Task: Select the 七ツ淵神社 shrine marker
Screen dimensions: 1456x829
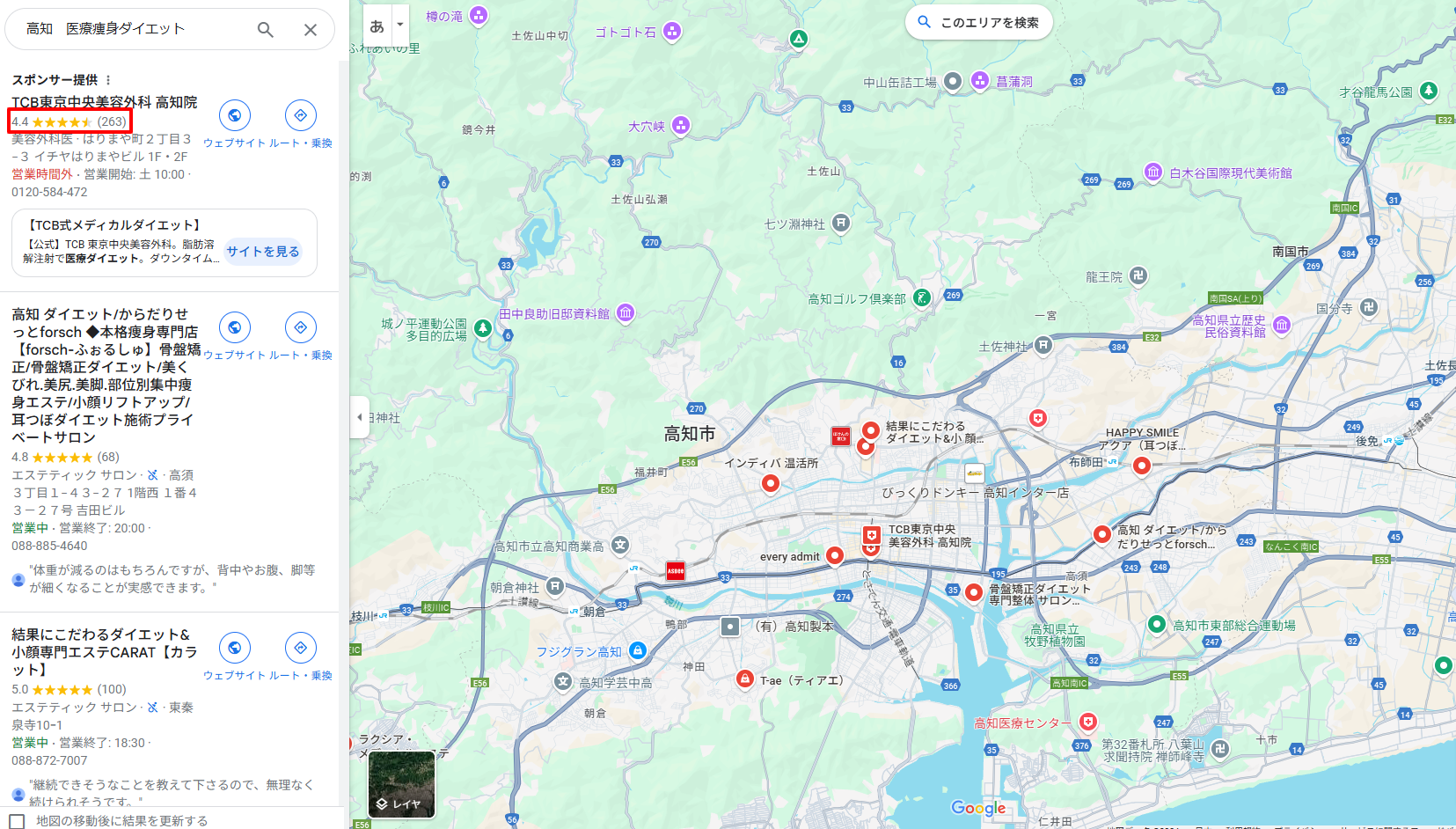Action: [841, 224]
